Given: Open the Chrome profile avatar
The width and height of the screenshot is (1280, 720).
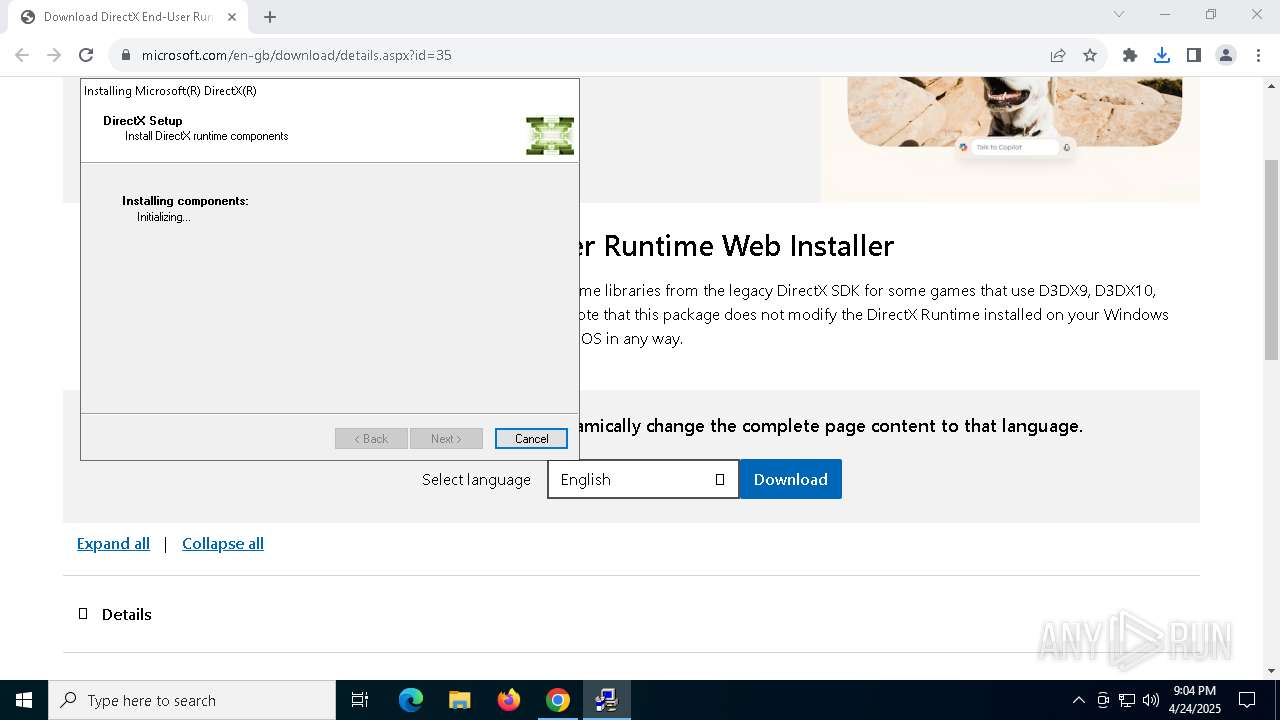Looking at the screenshot, I should pos(1226,55).
